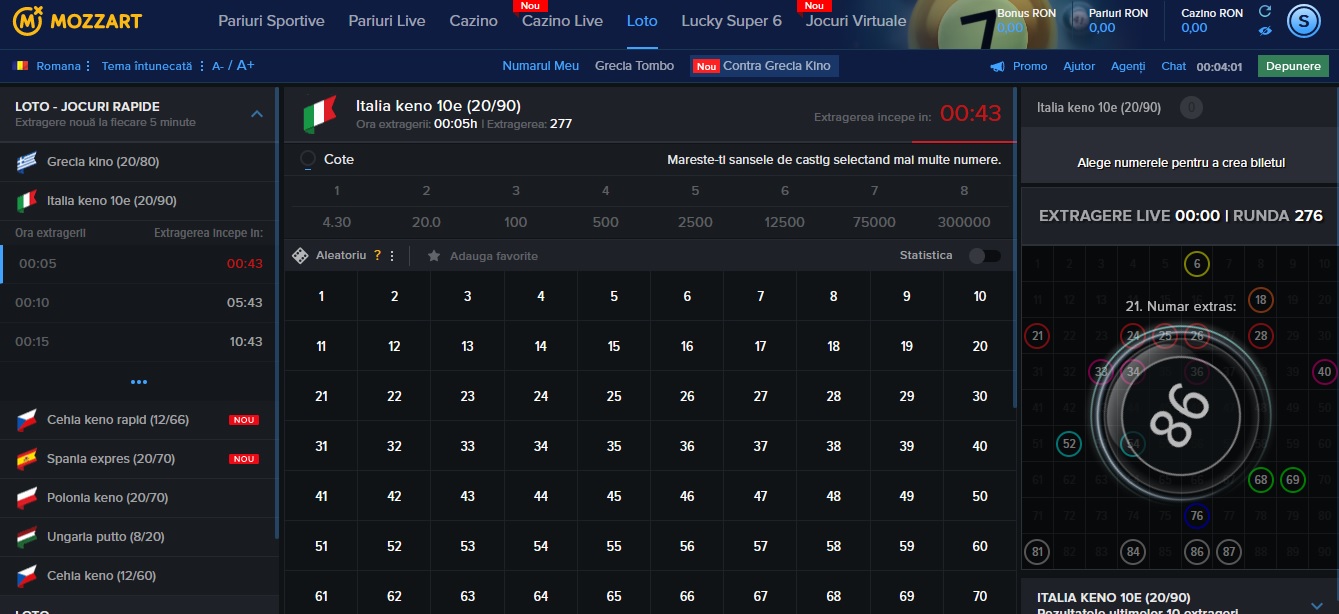Click the Romanian flag icon

(22, 66)
